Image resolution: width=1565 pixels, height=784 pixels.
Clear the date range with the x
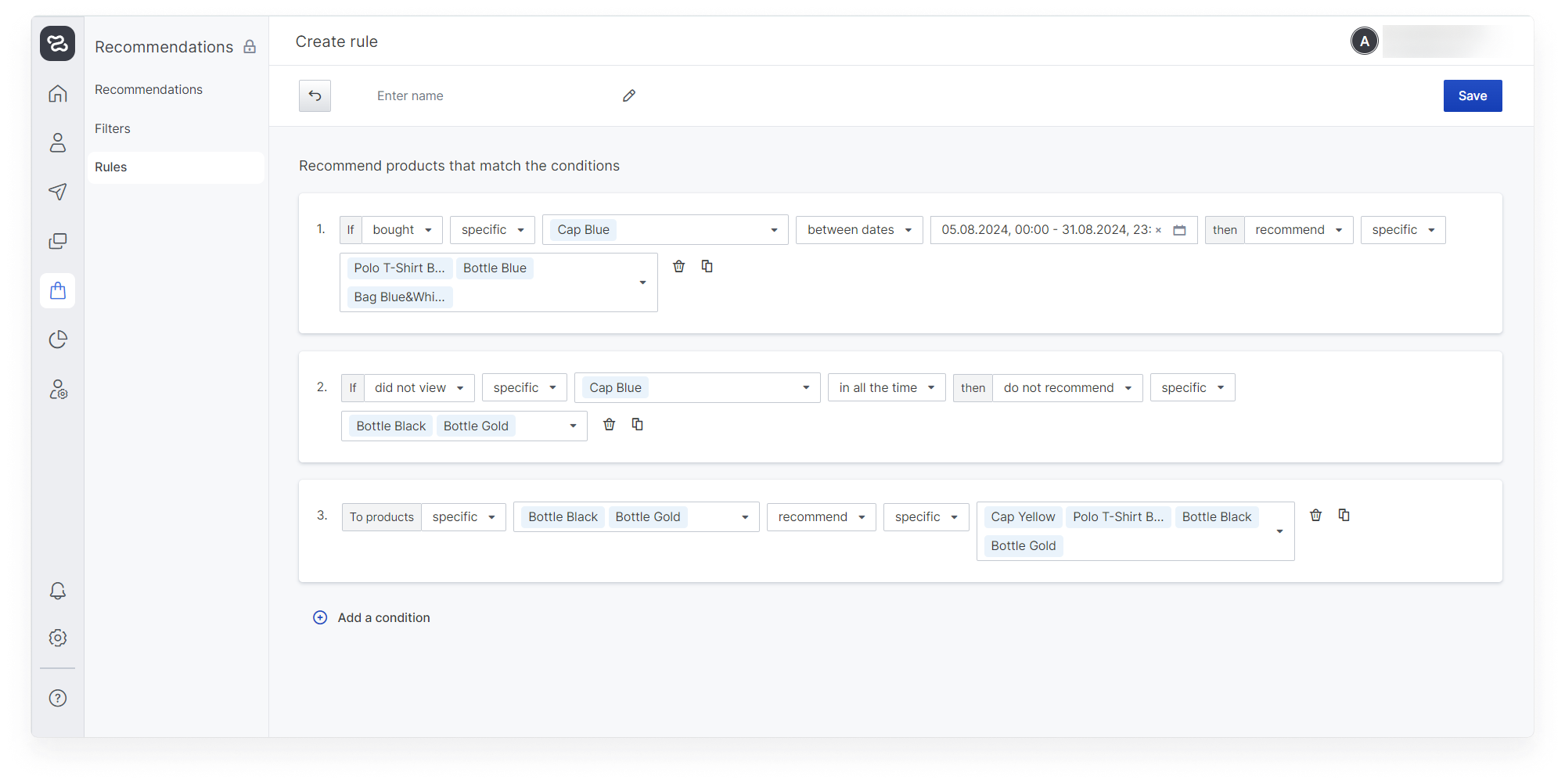(1159, 230)
